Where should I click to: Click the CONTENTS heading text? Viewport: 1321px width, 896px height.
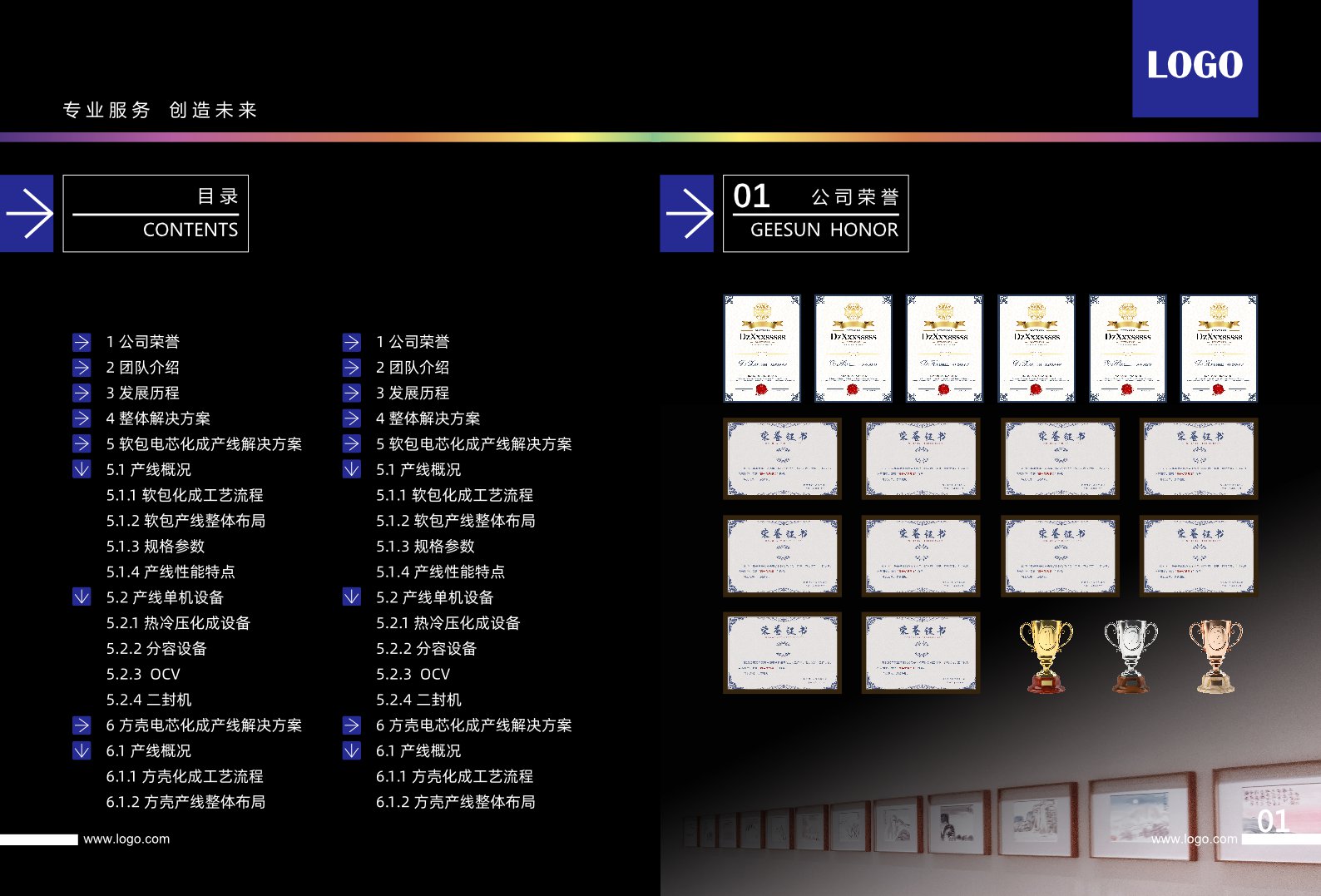click(x=190, y=230)
